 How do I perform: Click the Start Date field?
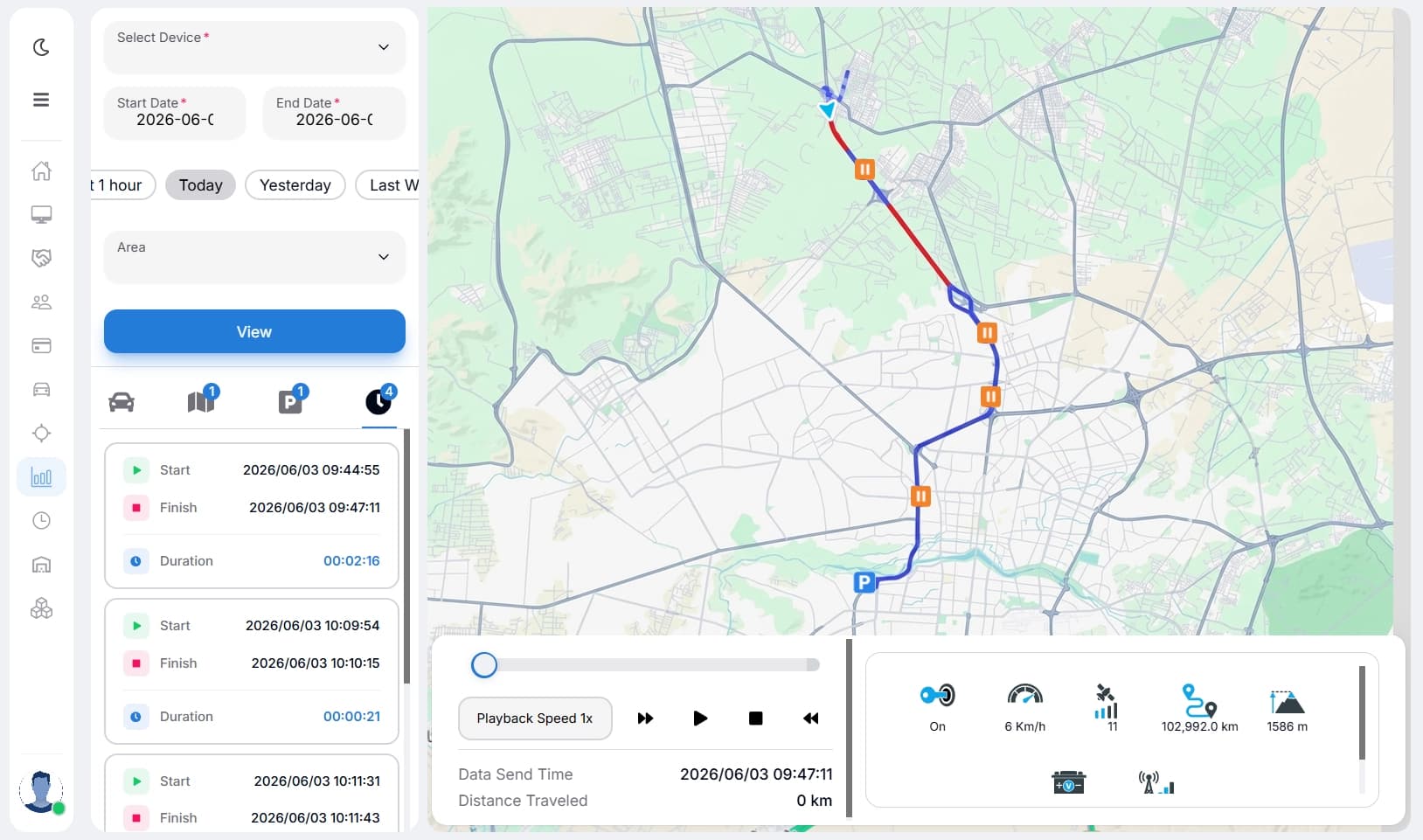point(175,113)
